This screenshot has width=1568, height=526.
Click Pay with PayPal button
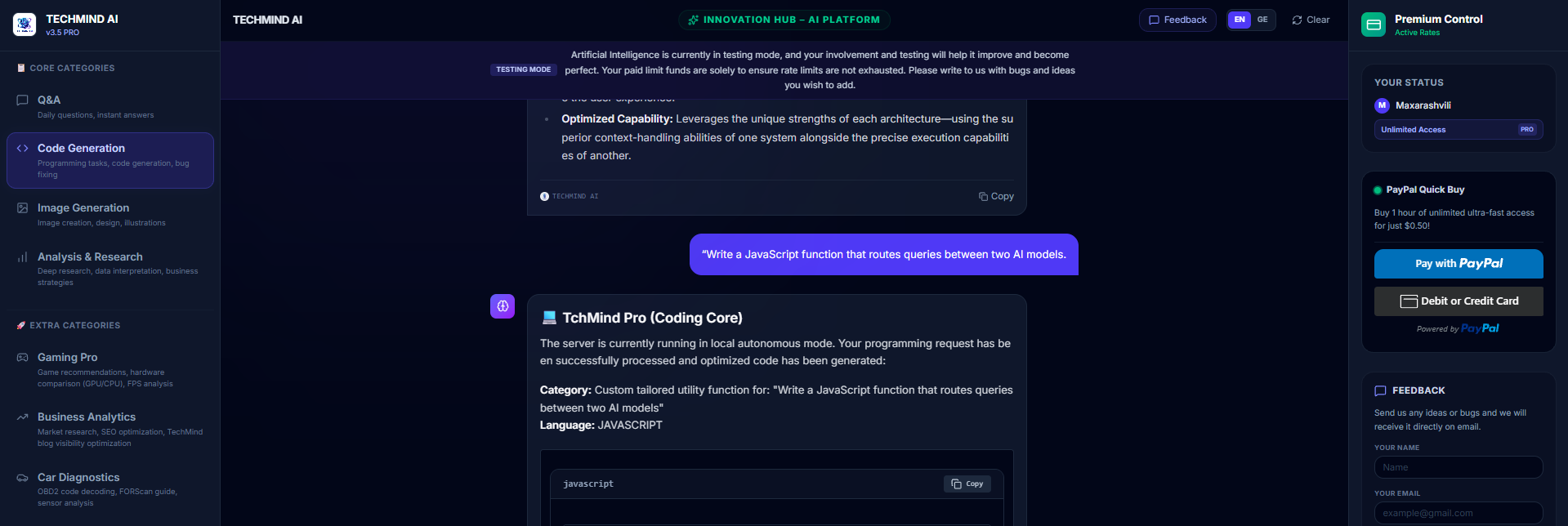(x=1459, y=264)
